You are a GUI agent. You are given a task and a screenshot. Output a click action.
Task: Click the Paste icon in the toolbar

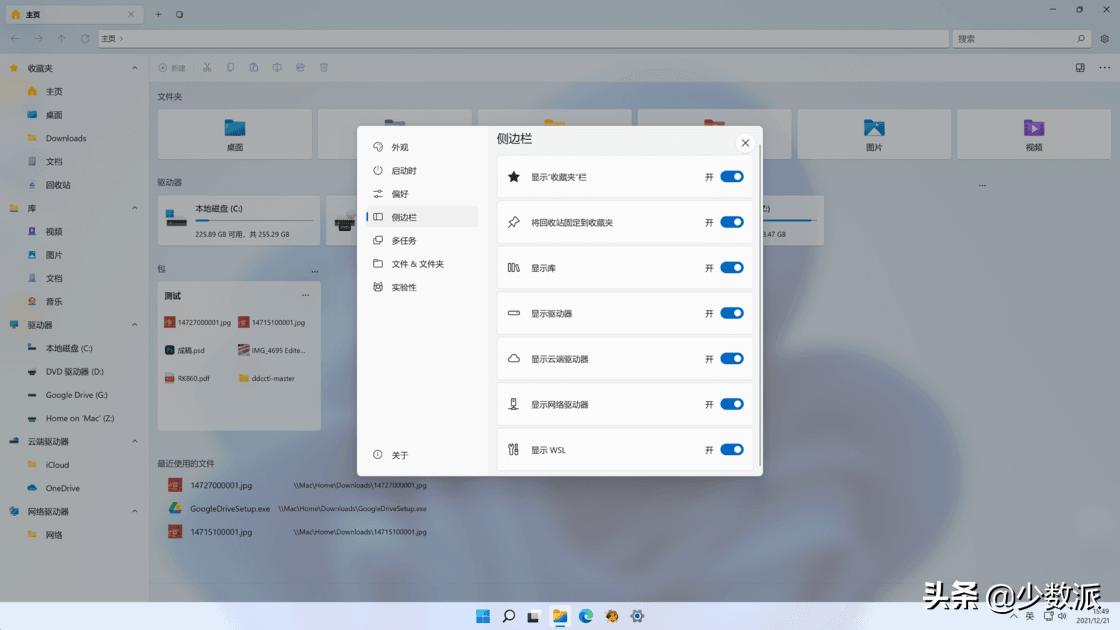[x=253, y=67]
